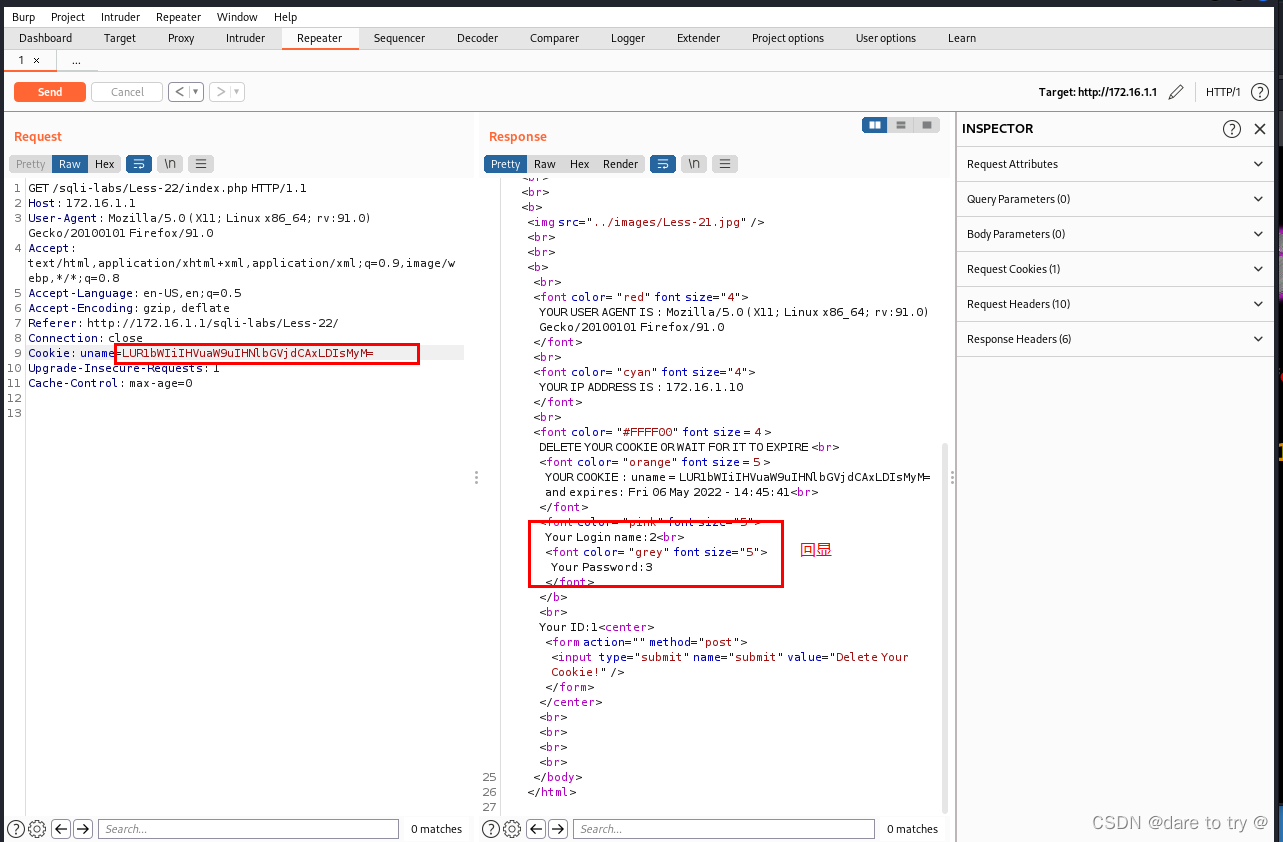
Task: Click the 'Host: 172.16.1.1' request line
Action: [x=82, y=203]
